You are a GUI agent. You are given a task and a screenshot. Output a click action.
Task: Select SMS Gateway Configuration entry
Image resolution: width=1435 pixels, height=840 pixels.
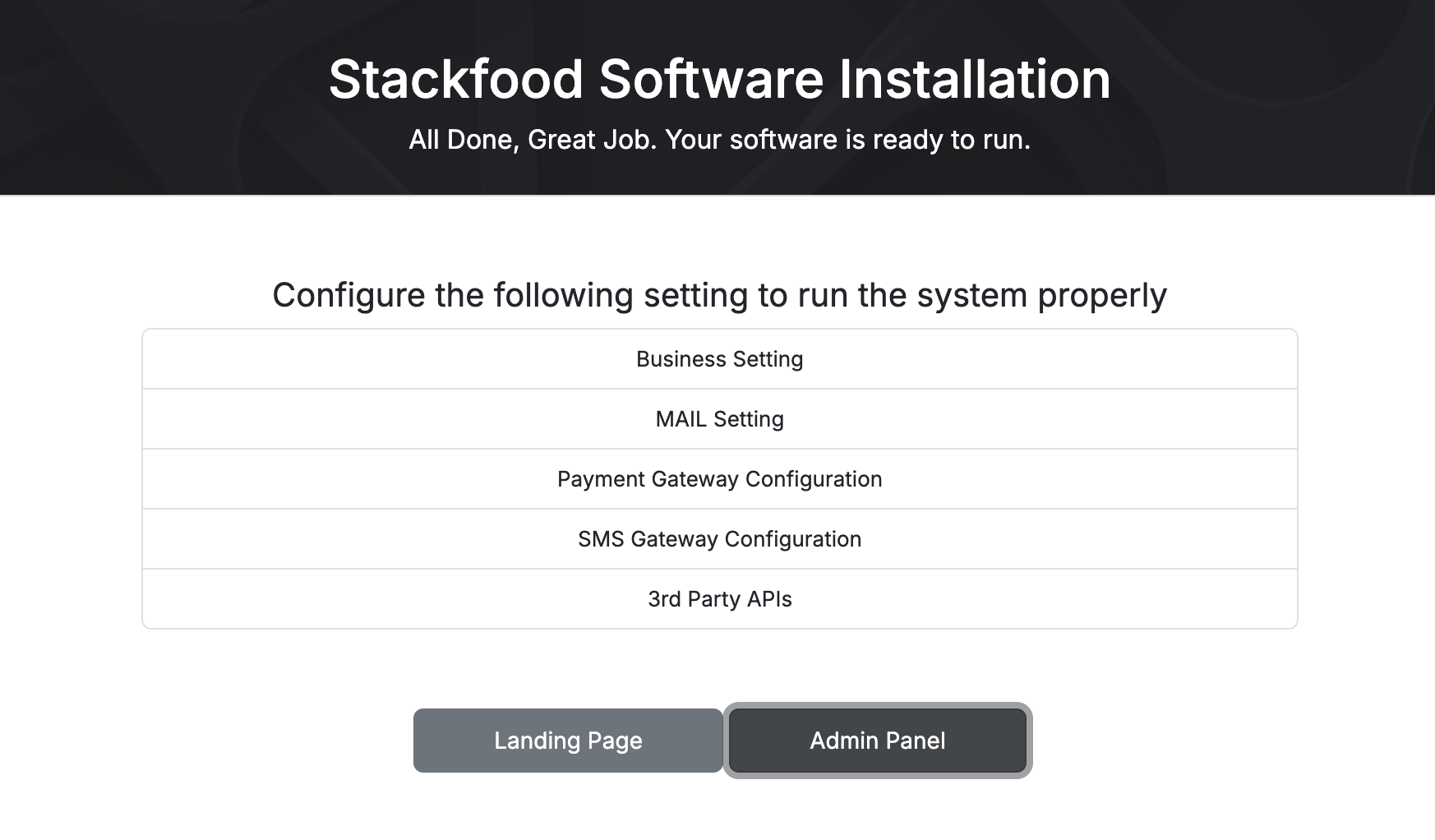[x=720, y=539]
